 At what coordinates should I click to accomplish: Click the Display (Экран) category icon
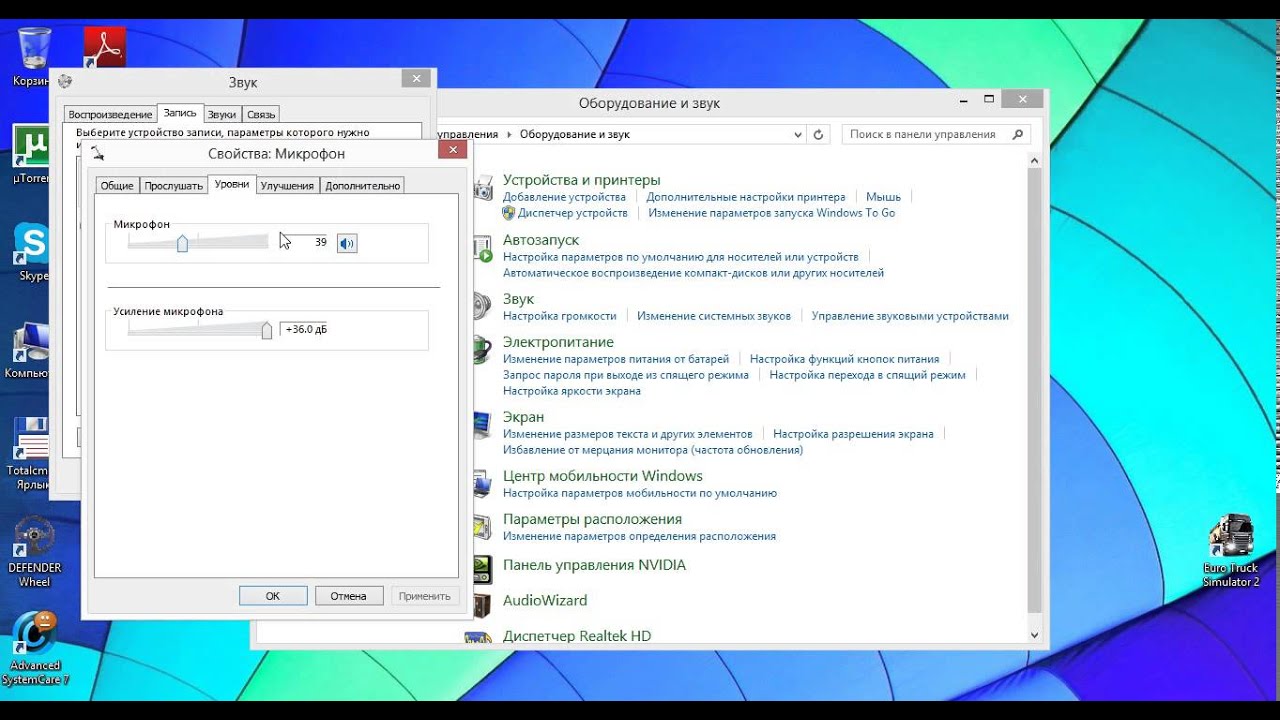[x=483, y=425]
